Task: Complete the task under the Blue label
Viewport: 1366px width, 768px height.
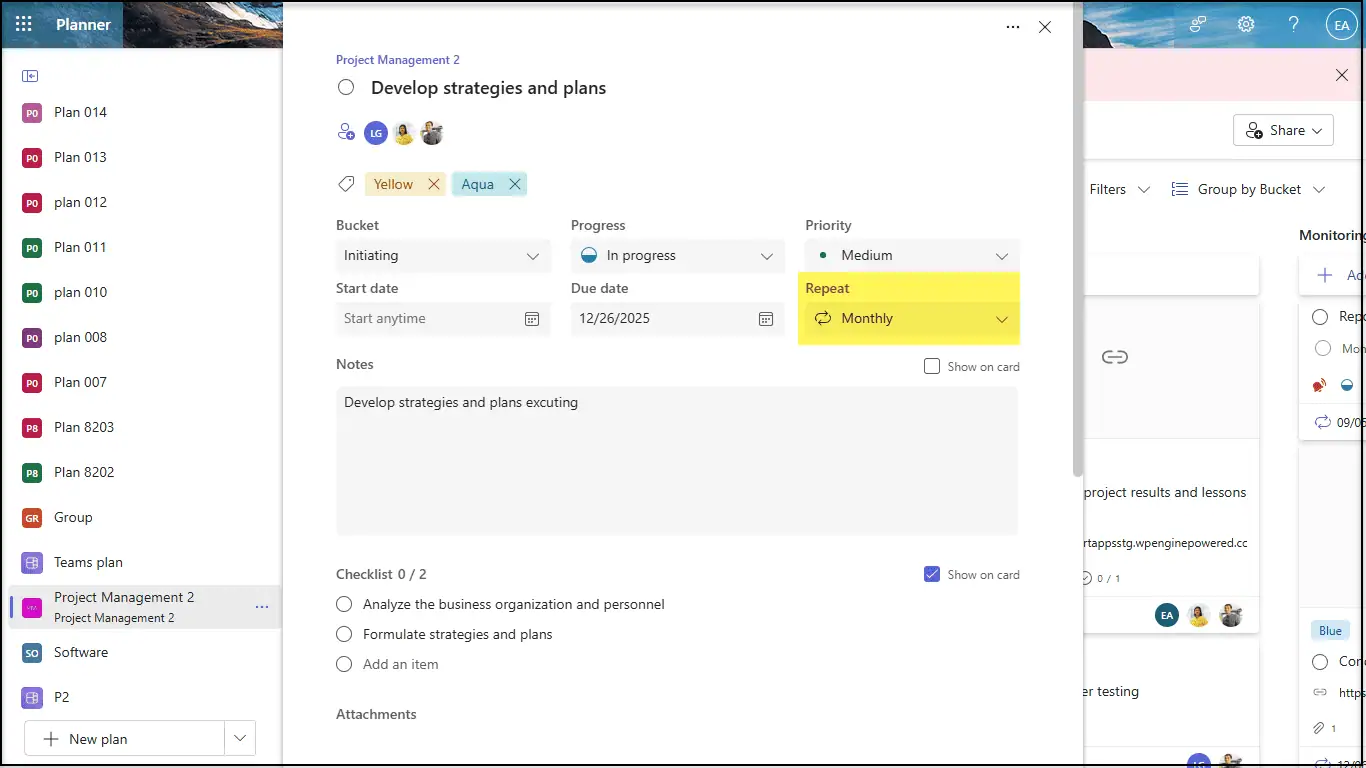Action: coord(1320,662)
